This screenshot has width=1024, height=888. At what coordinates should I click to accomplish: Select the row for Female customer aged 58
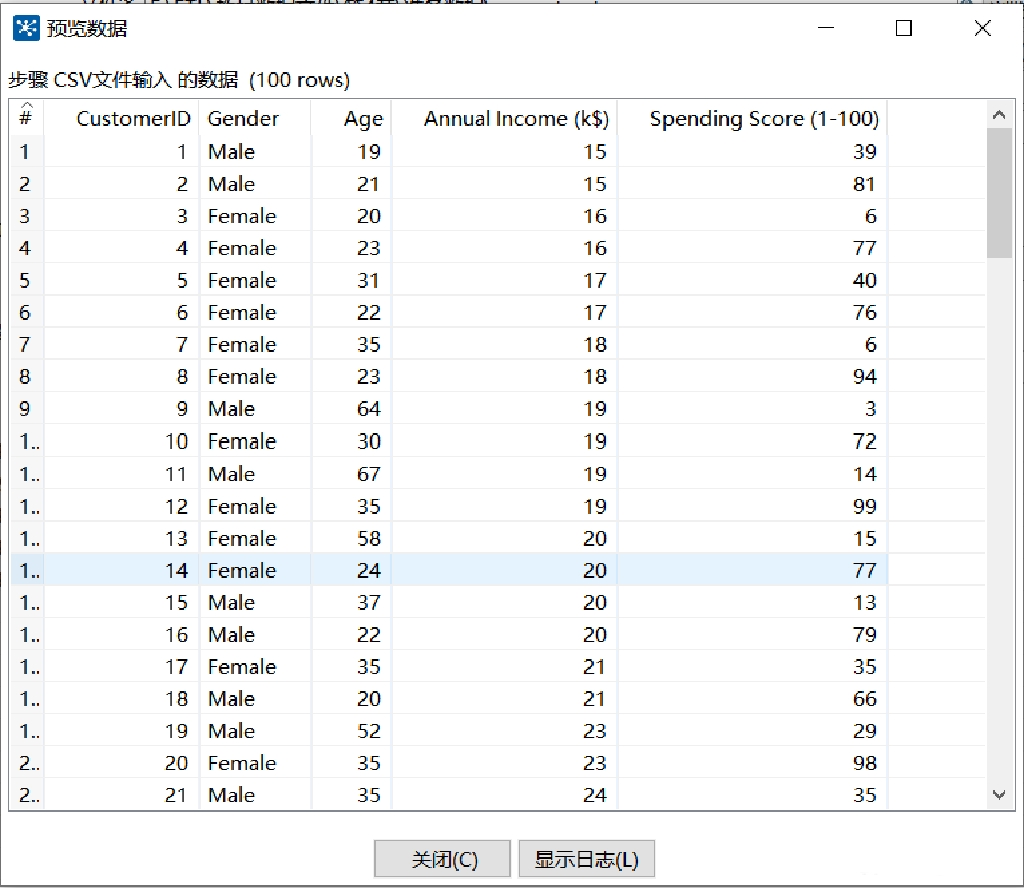tap(400, 538)
